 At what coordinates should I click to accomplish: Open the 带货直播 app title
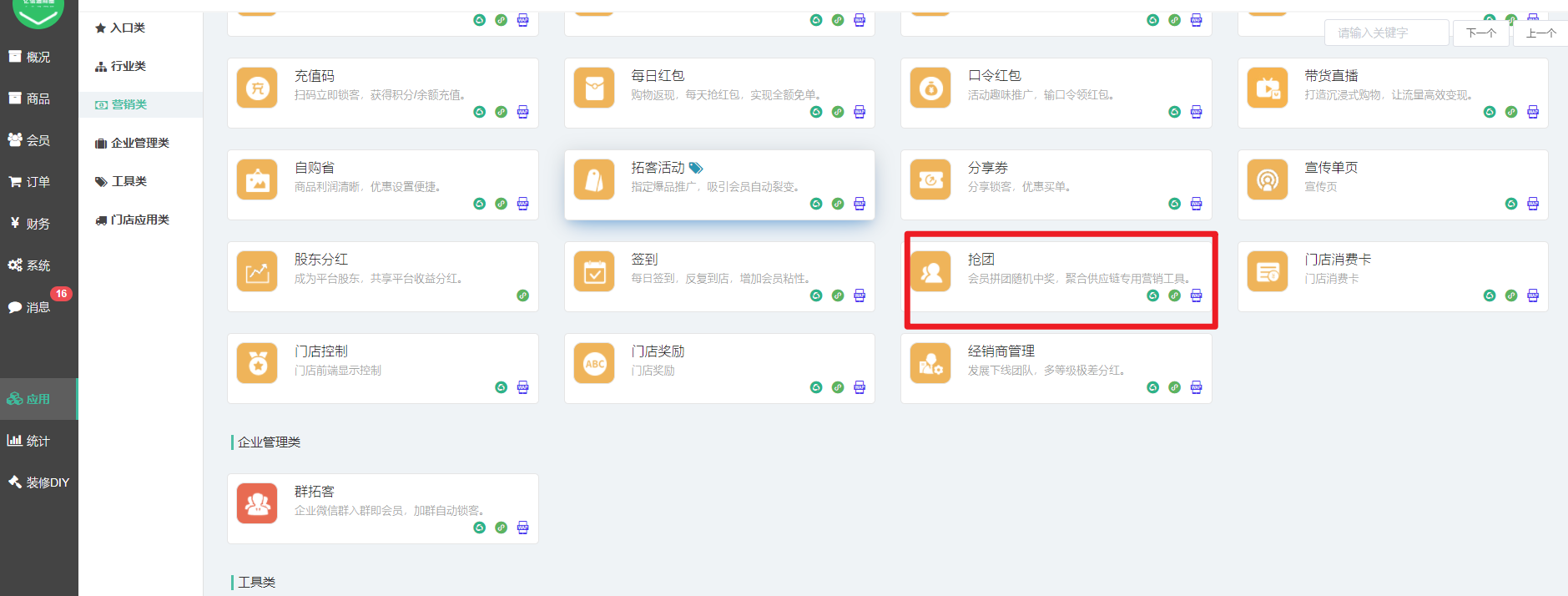tap(1331, 76)
